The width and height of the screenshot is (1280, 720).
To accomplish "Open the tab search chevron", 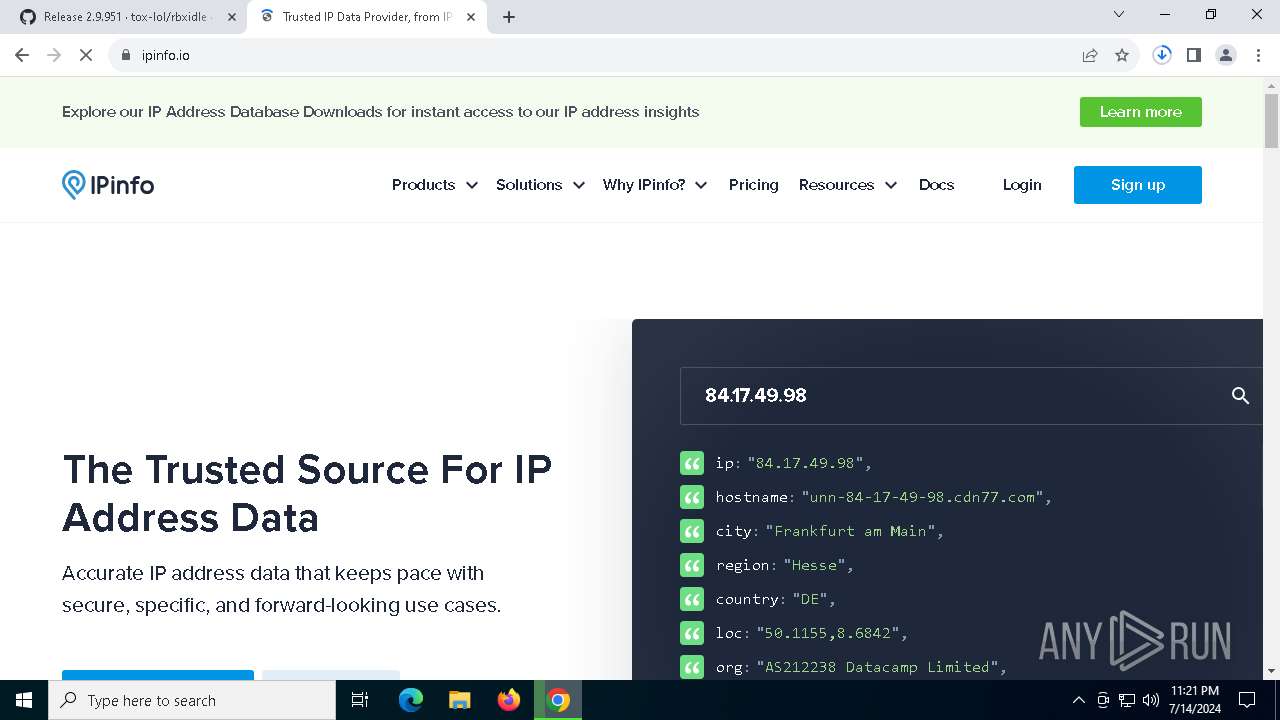I will point(1119,14).
